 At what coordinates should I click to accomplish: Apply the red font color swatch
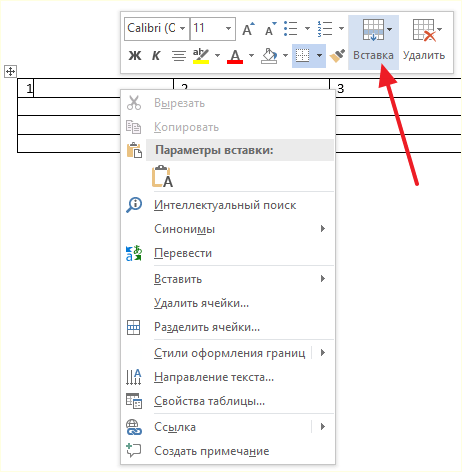pos(235,56)
